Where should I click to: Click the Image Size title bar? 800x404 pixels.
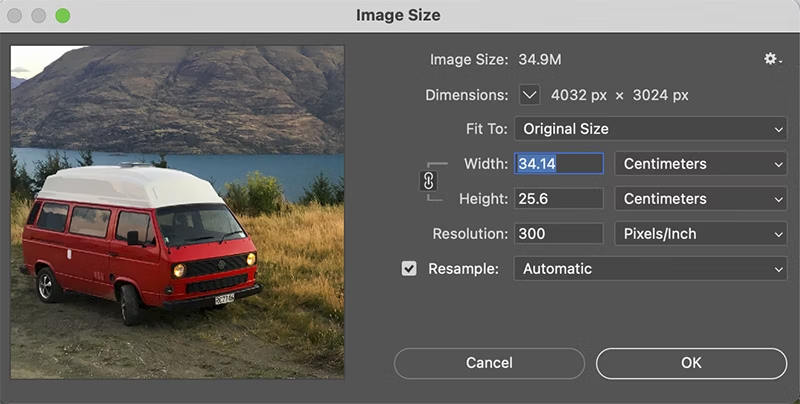pyautogui.click(x=398, y=16)
